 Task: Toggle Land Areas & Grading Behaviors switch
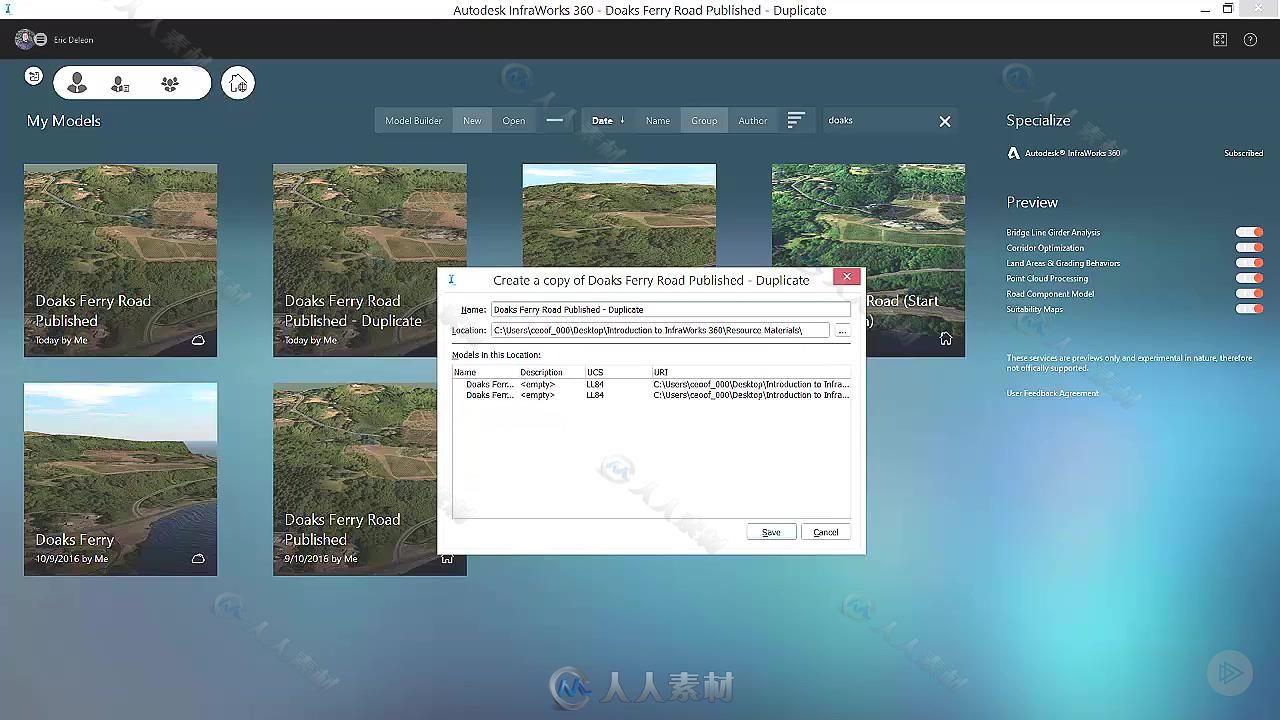1249,263
